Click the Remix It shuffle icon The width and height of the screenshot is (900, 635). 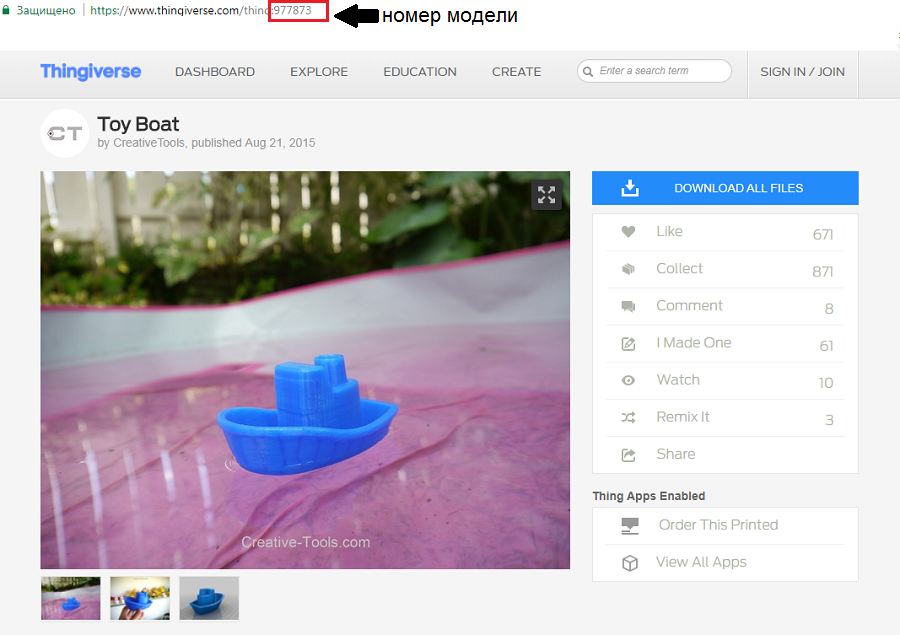click(x=628, y=417)
